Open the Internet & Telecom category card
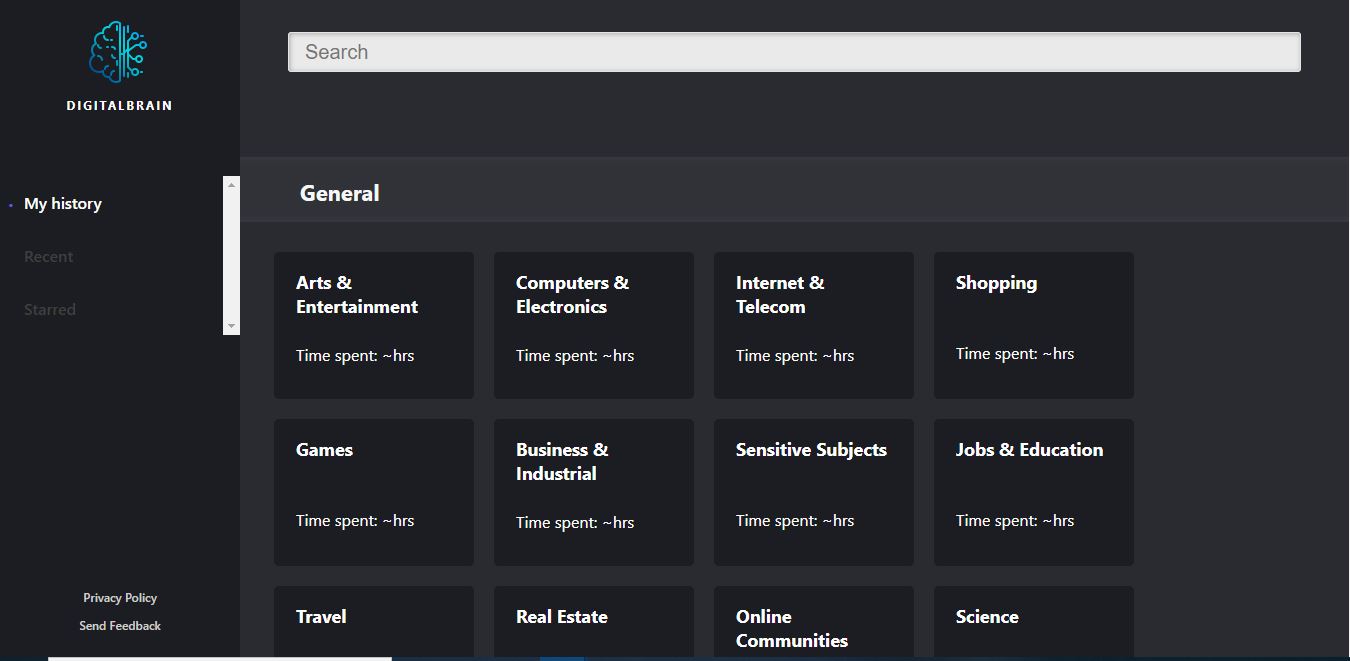The height and width of the screenshot is (661, 1350). tap(814, 325)
